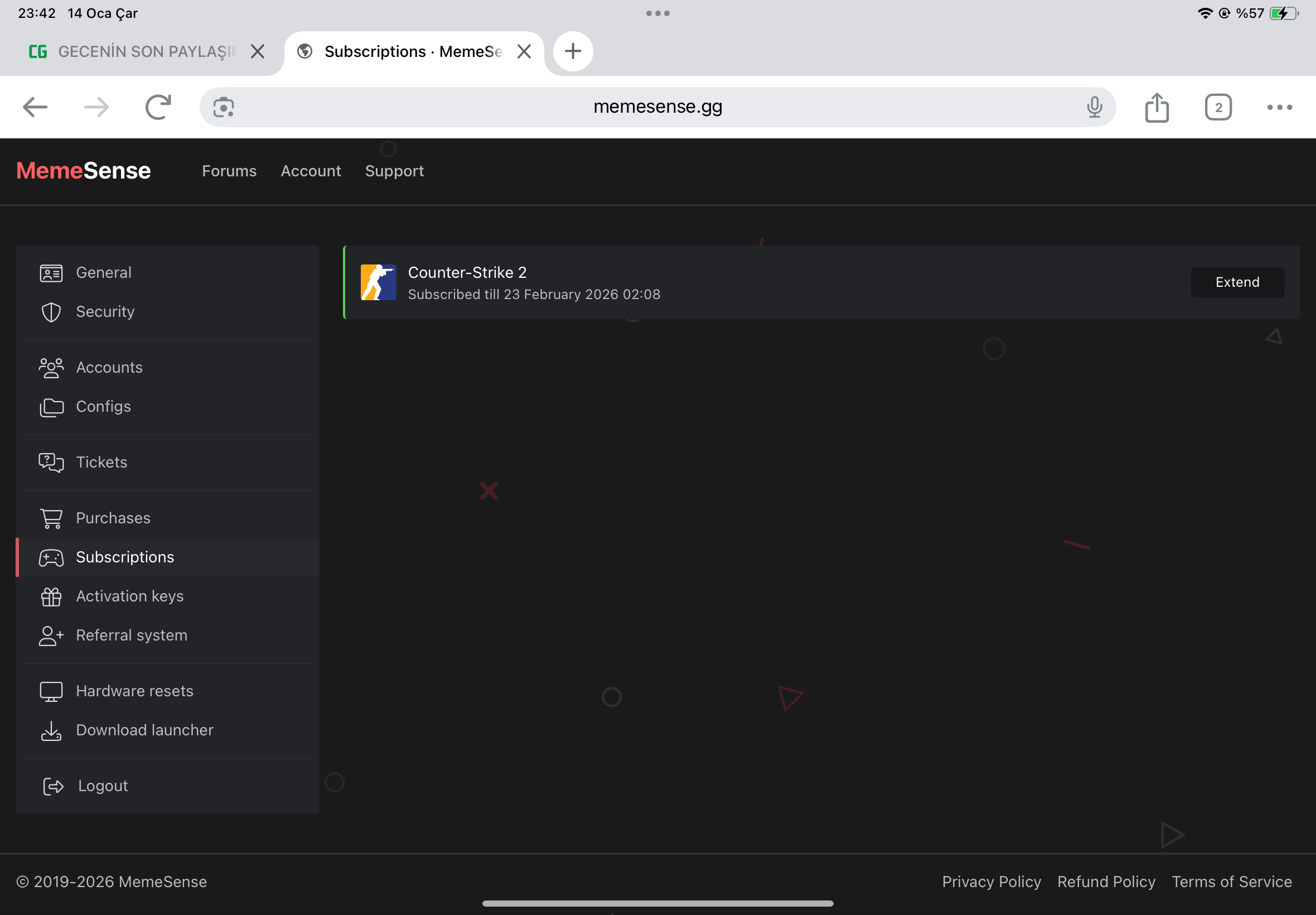The width and height of the screenshot is (1316, 915).
Task: Open Referral system in the sidebar
Action: point(167,636)
